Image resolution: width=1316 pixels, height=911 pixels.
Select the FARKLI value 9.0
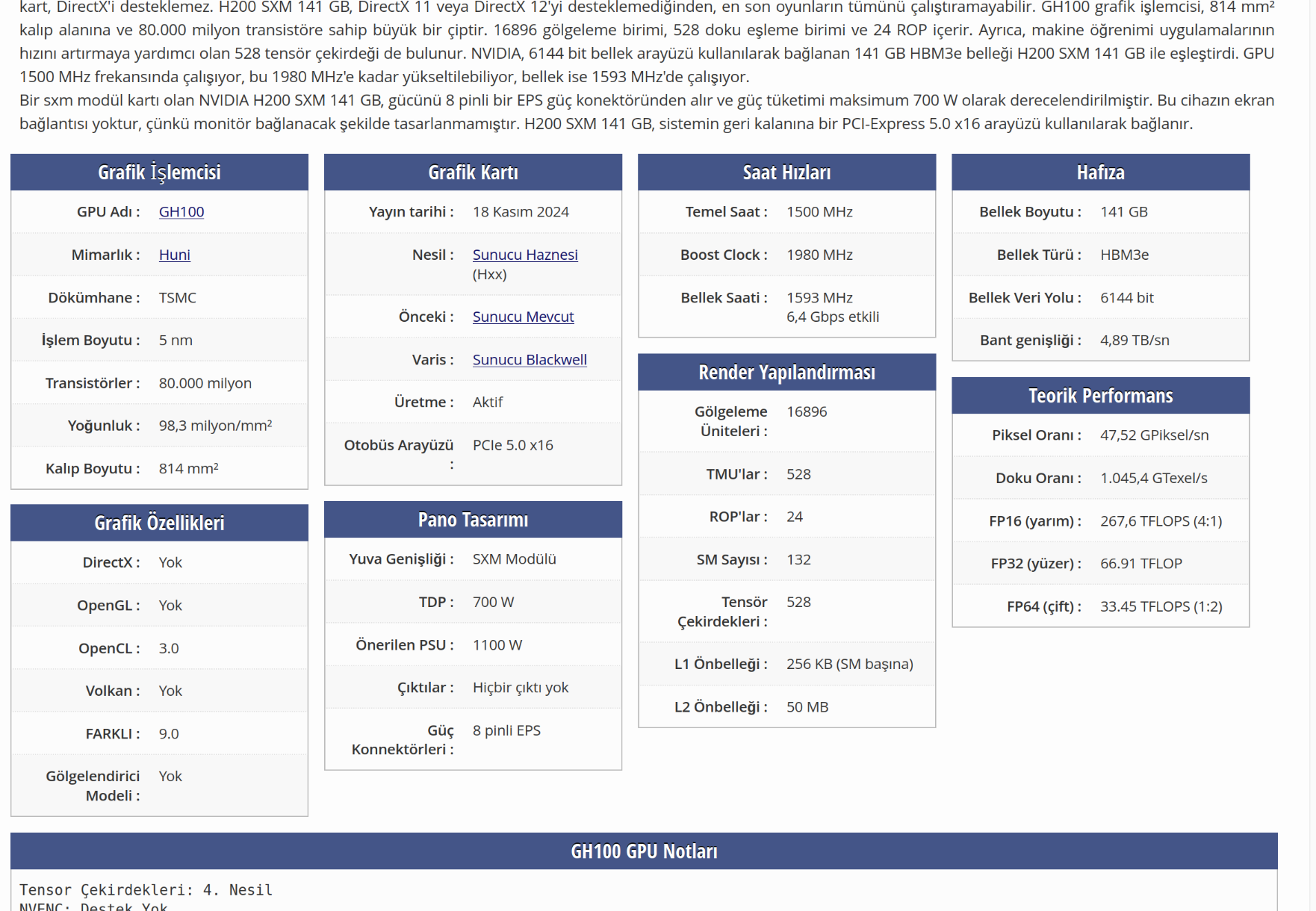pos(169,734)
